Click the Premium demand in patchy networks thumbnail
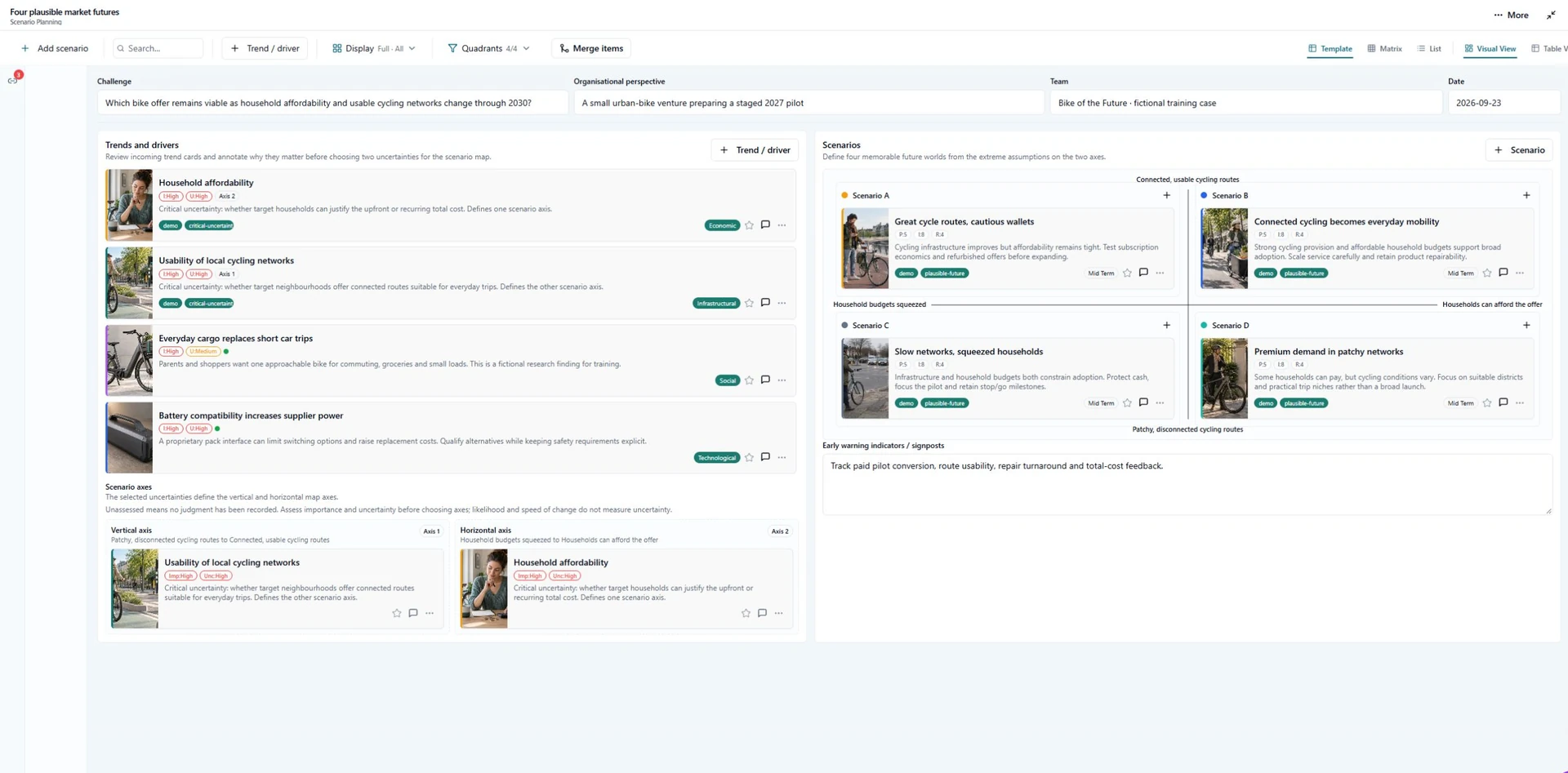 tap(1223, 378)
